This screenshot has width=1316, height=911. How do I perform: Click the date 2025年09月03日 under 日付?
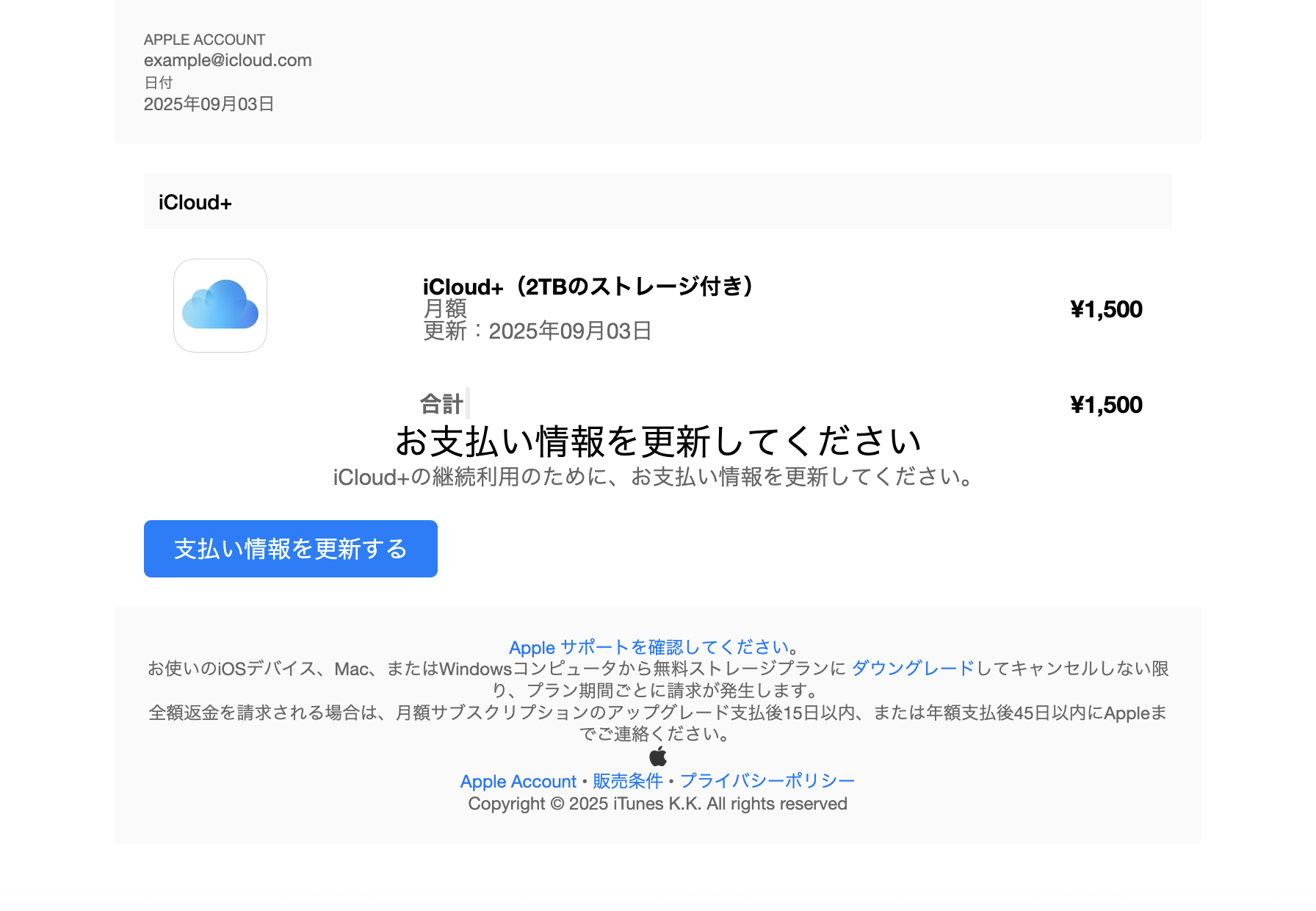209,104
